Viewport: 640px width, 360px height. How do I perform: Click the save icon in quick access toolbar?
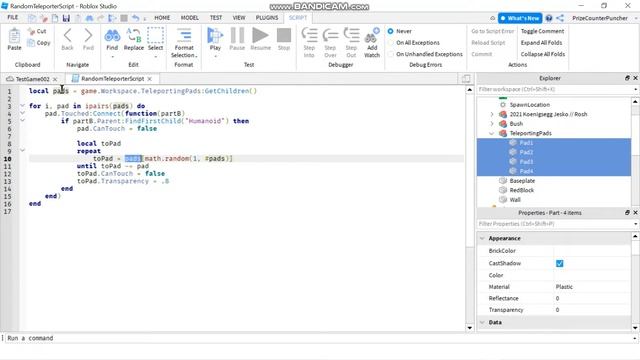[66, 18]
